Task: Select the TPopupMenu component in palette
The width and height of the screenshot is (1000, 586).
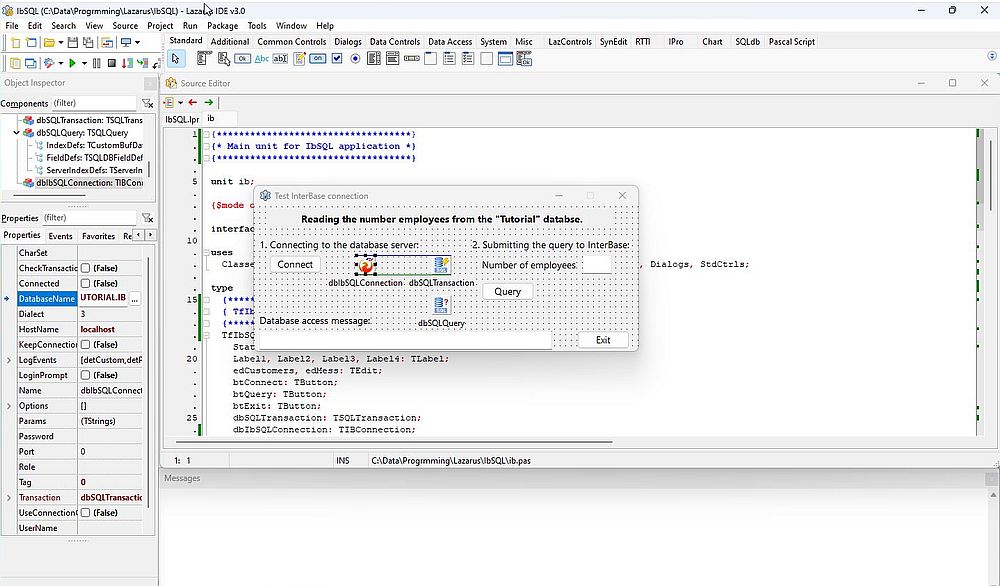Action: (224, 59)
